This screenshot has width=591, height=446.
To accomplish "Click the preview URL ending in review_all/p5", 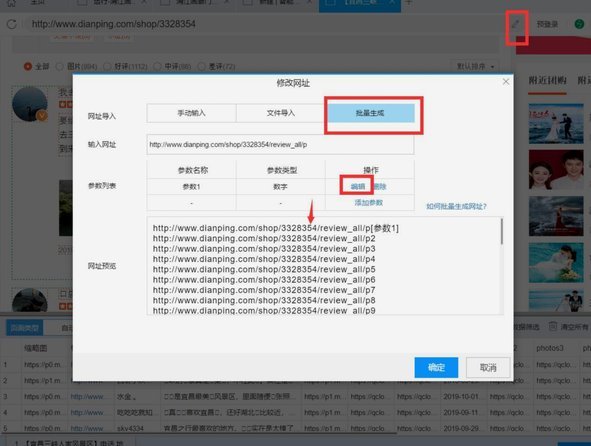I will click(x=264, y=270).
